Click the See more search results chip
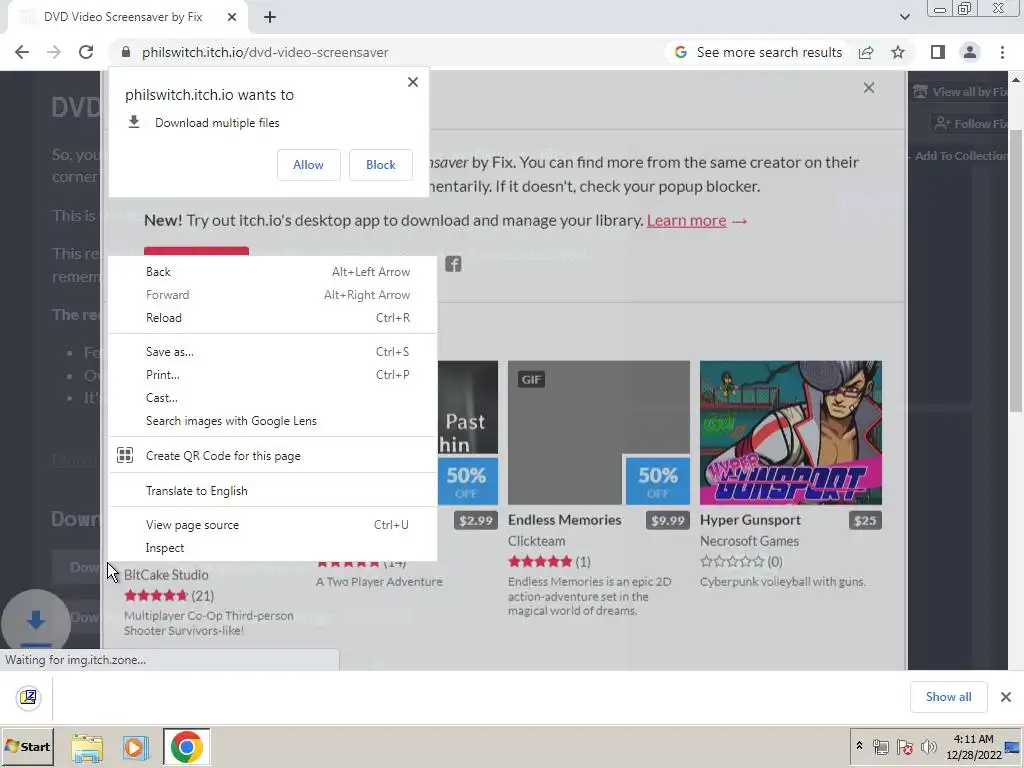Image resolution: width=1024 pixels, height=768 pixels. pos(758,52)
